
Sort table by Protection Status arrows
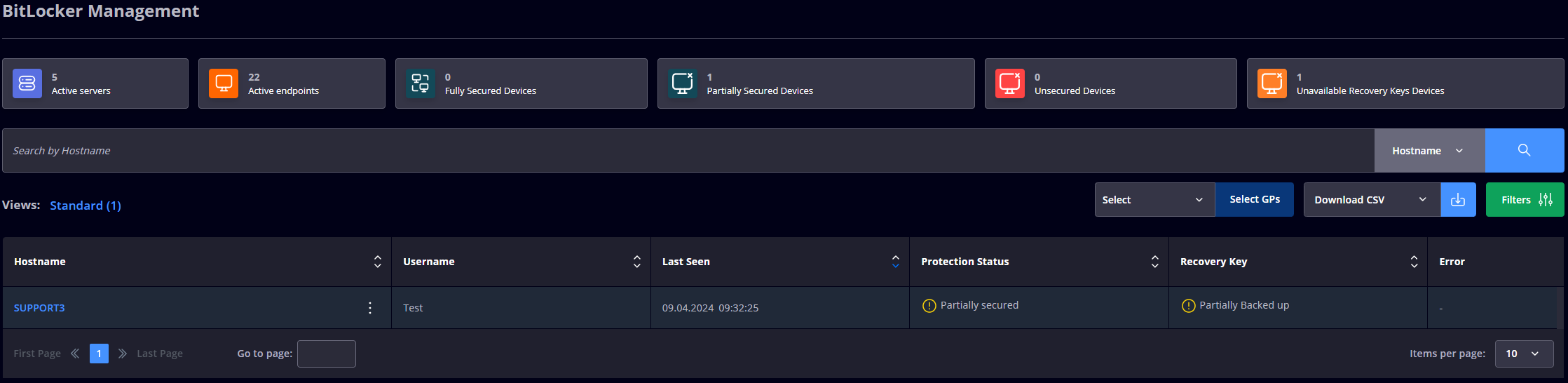click(1155, 262)
